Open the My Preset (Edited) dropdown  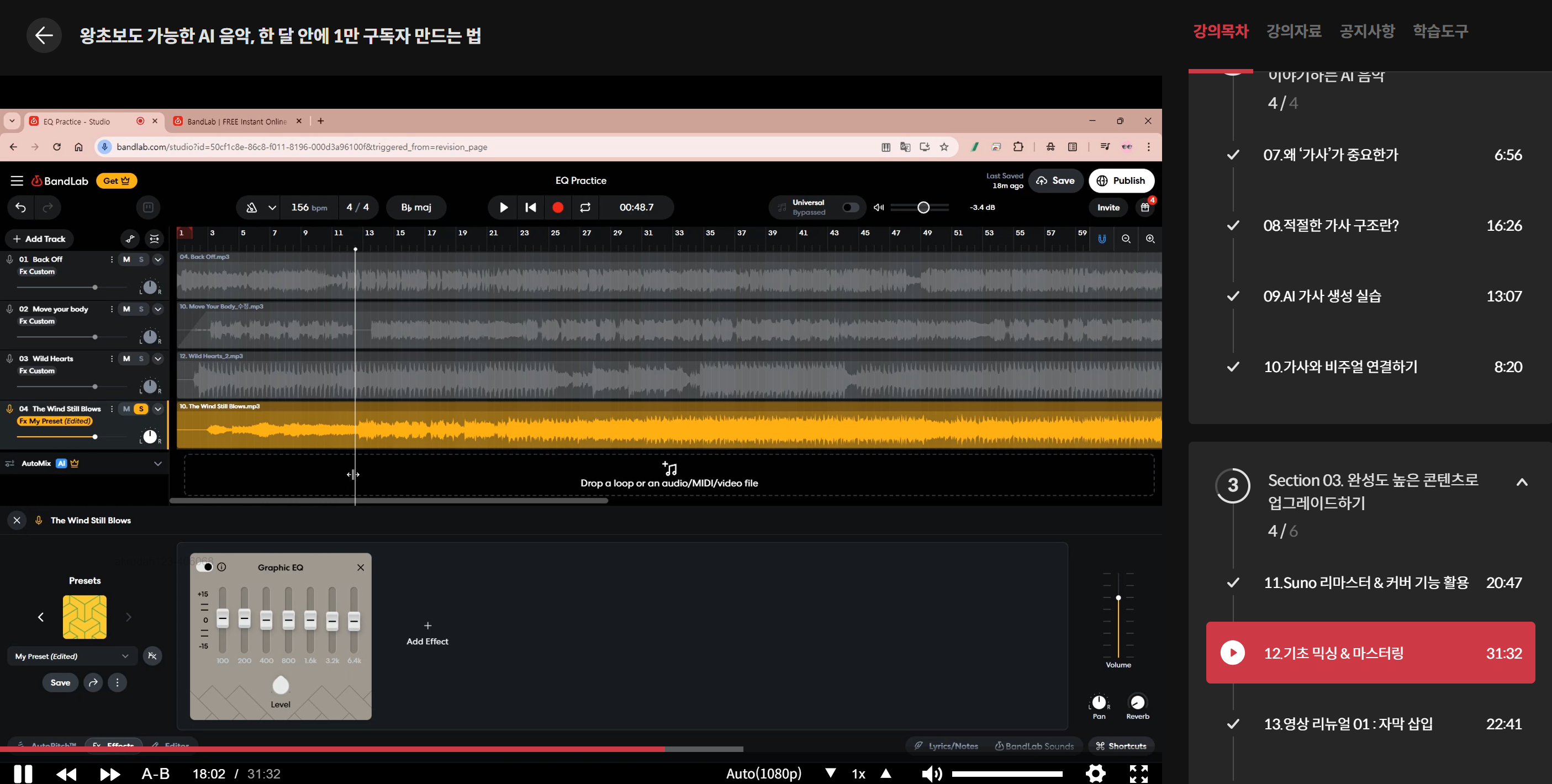pyautogui.click(x=72, y=656)
